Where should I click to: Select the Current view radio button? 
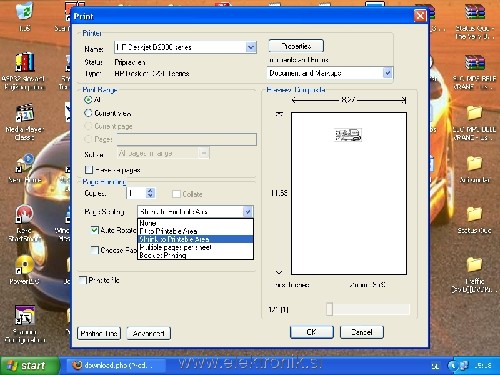coord(88,113)
